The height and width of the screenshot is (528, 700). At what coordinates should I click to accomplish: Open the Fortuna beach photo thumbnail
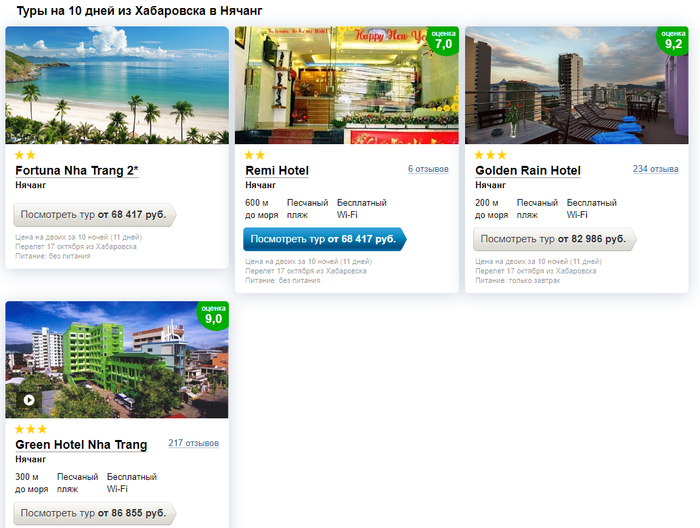[x=117, y=85]
